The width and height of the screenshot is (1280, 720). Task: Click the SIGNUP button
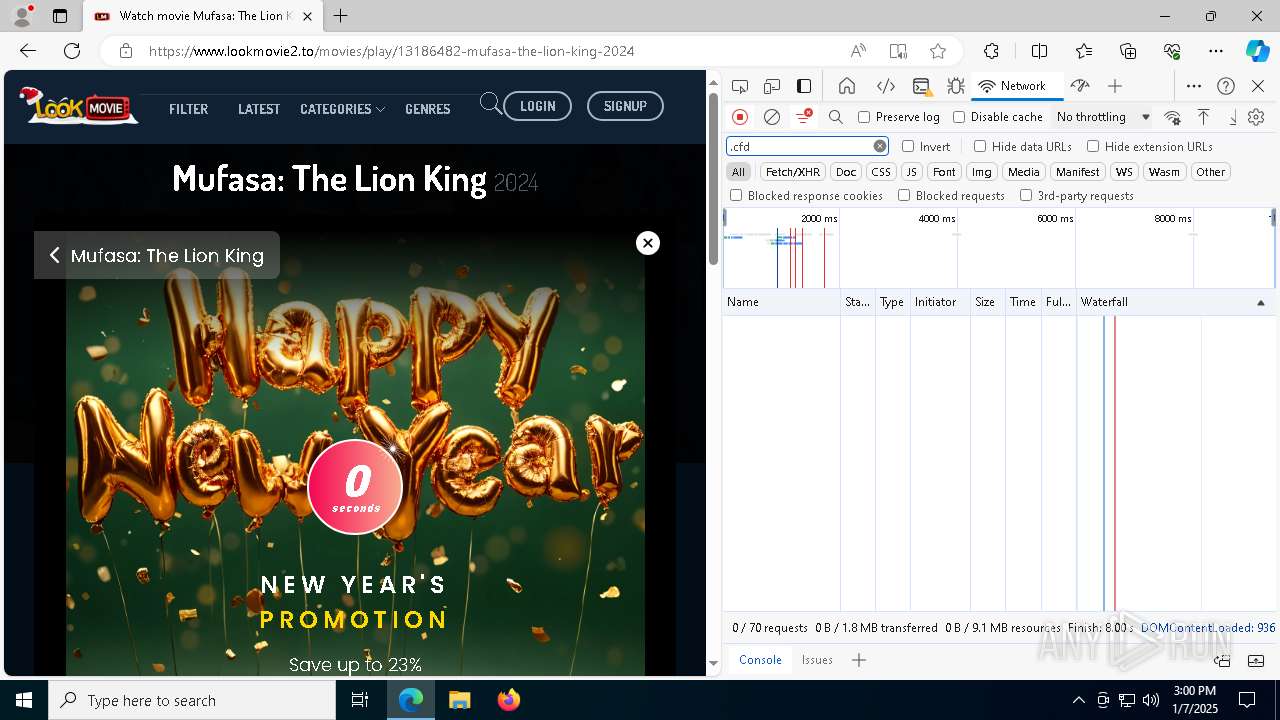[625, 106]
